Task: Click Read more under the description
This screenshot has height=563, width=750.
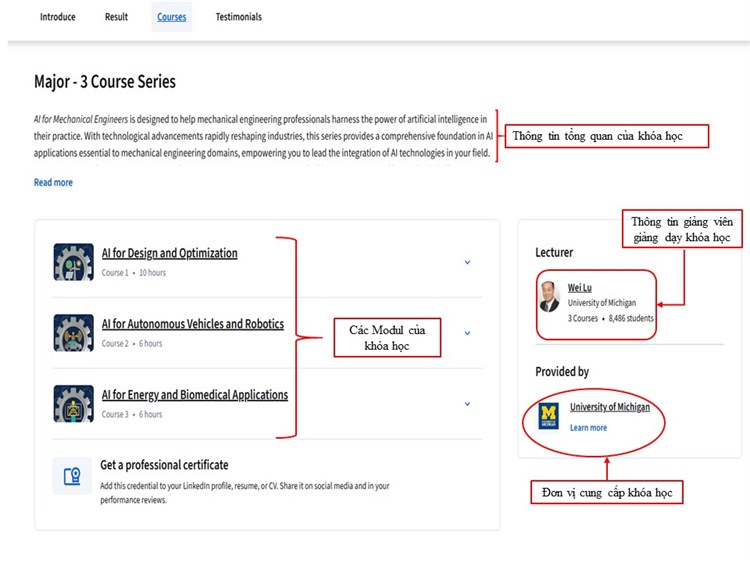Action: 53,182
